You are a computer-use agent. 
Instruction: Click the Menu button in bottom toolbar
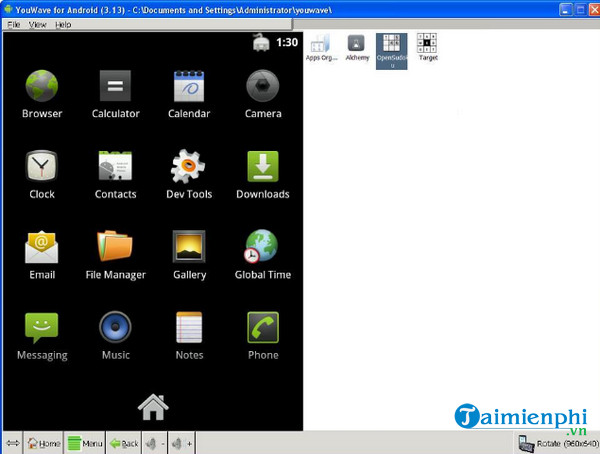pyautogui.click(x=84, y=443)
